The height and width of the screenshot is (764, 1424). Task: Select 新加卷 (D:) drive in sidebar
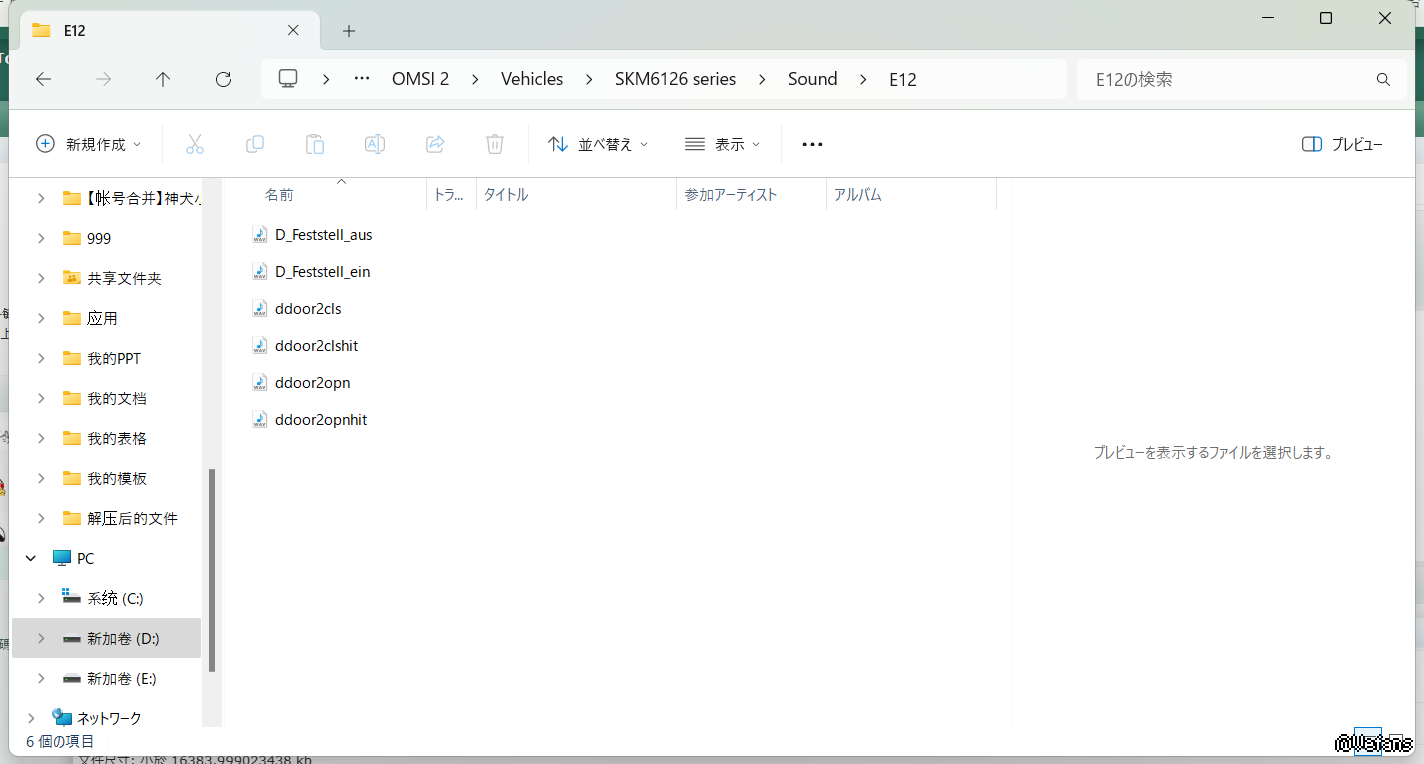pos(107,638)
